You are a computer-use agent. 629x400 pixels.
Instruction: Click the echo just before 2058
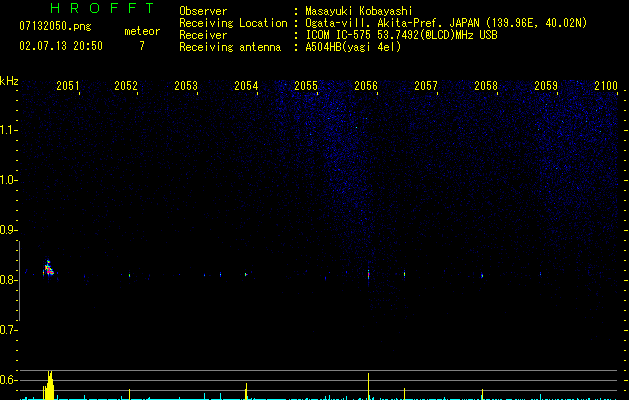tap(482, 276)
